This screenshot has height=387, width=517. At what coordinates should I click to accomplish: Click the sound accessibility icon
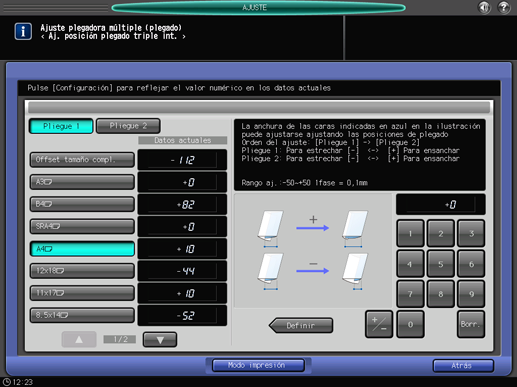(x=484, y=7)
